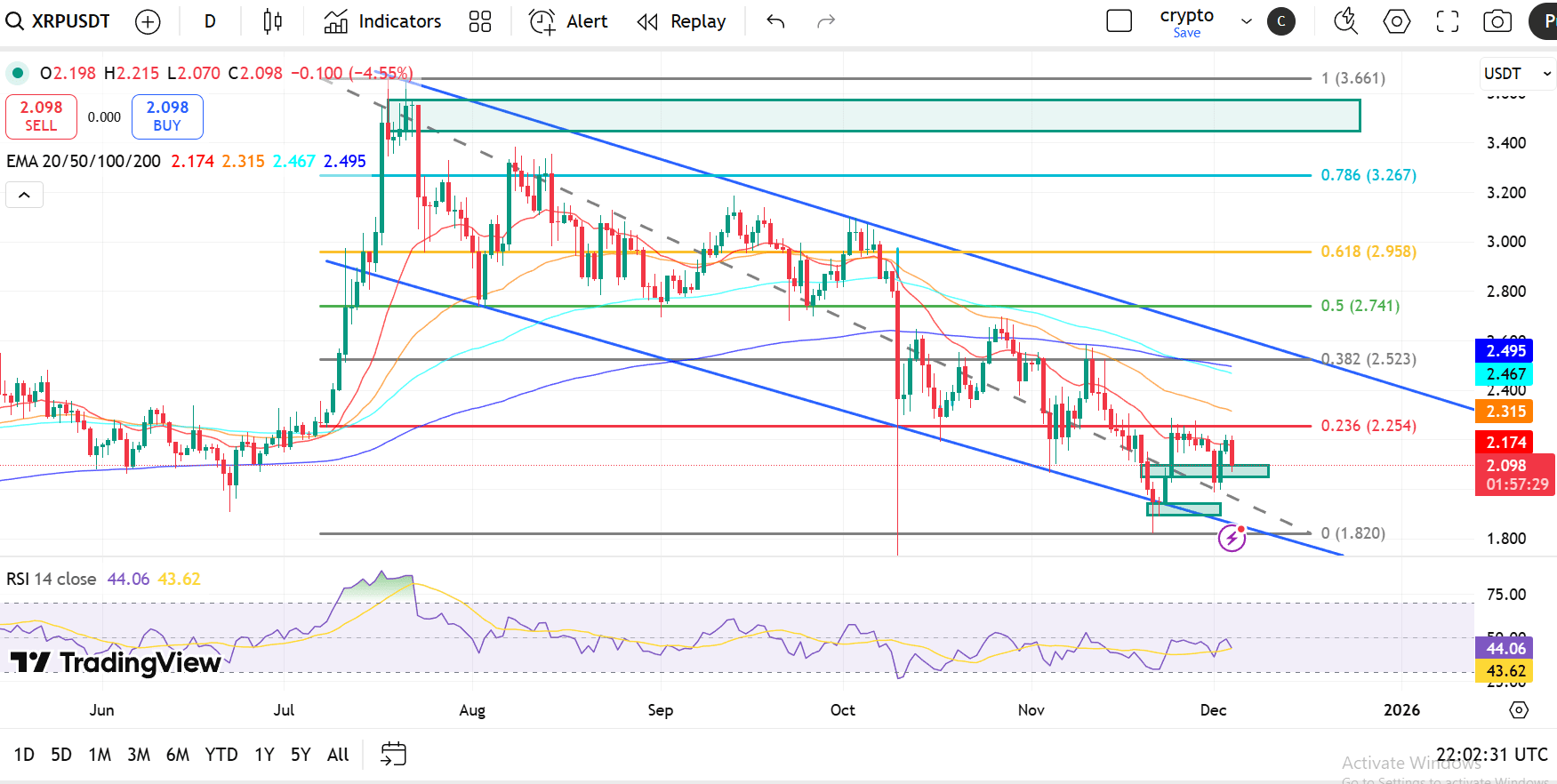Click the TradingView logo
This screenshot has height=784, width=1557.
click(116, 662)
